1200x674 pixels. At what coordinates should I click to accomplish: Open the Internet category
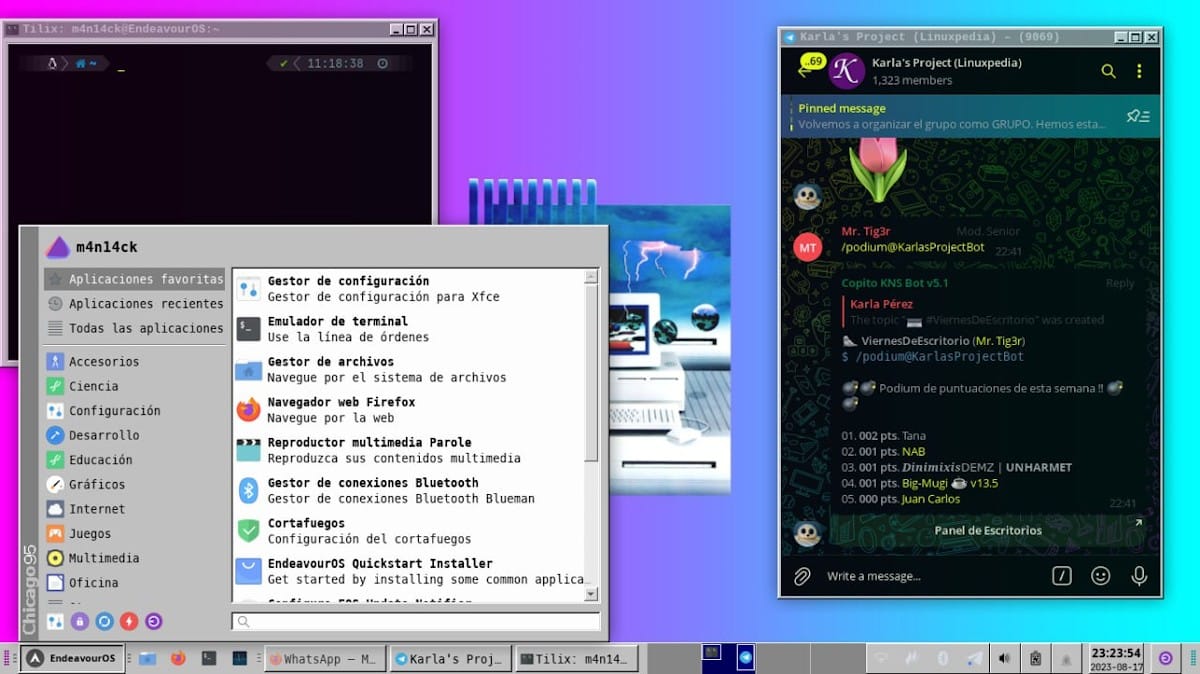[134, 508]
